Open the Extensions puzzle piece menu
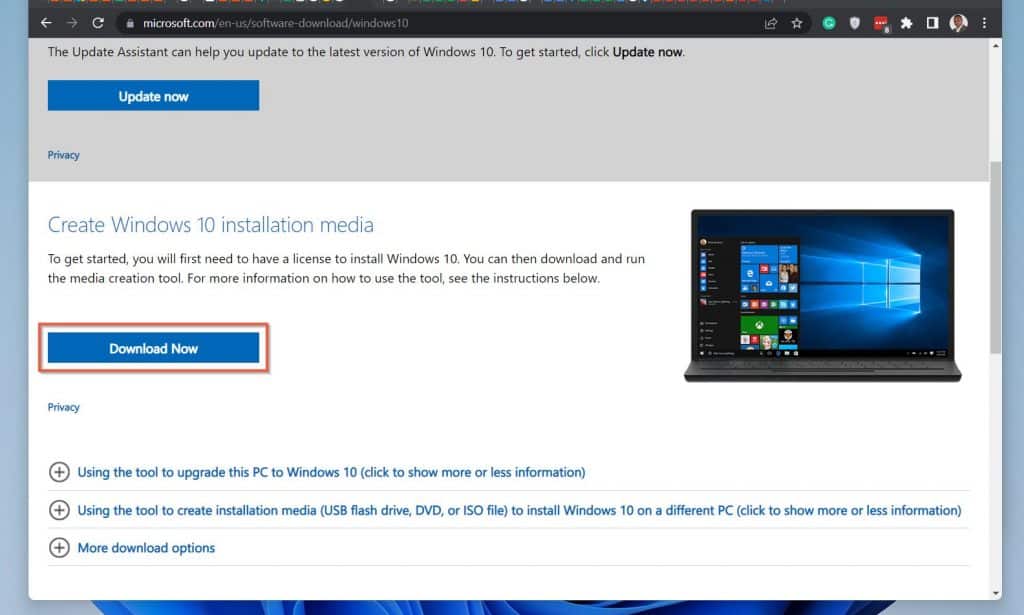 tap(906, 24)
